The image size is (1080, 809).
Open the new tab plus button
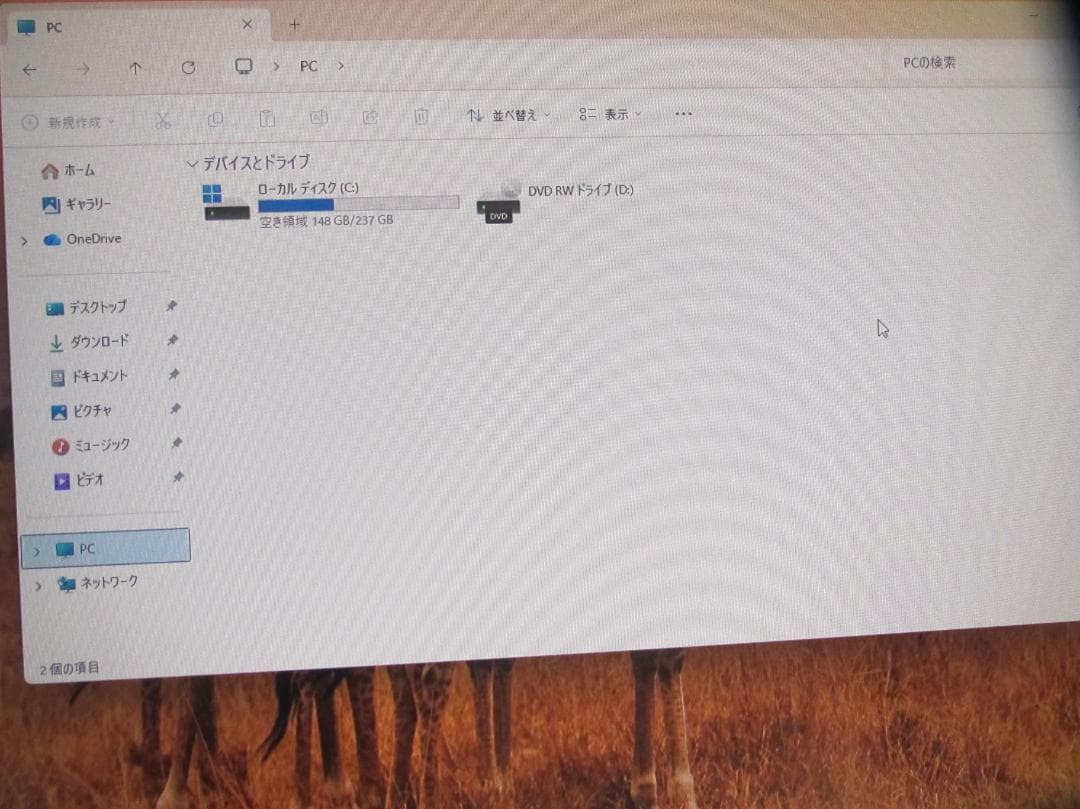294,24
